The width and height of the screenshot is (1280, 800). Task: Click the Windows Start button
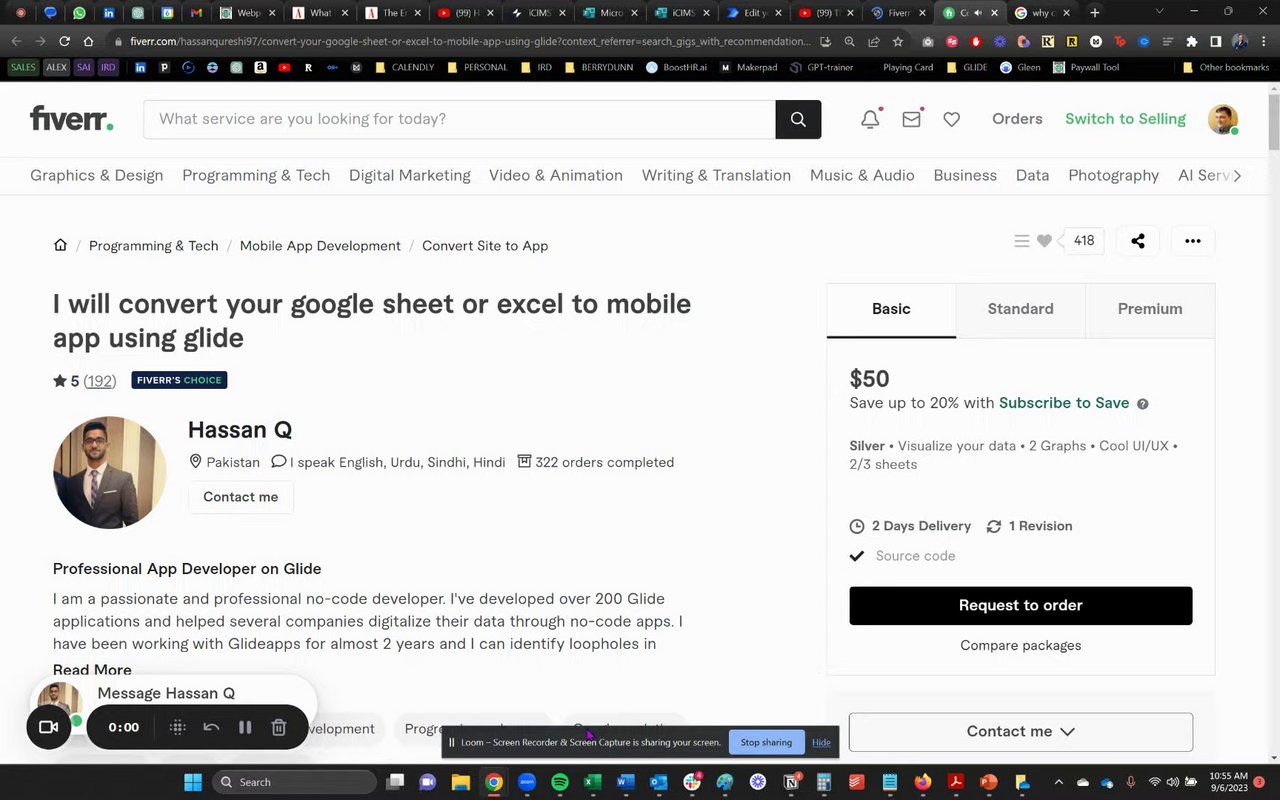(x=193, y=782)
